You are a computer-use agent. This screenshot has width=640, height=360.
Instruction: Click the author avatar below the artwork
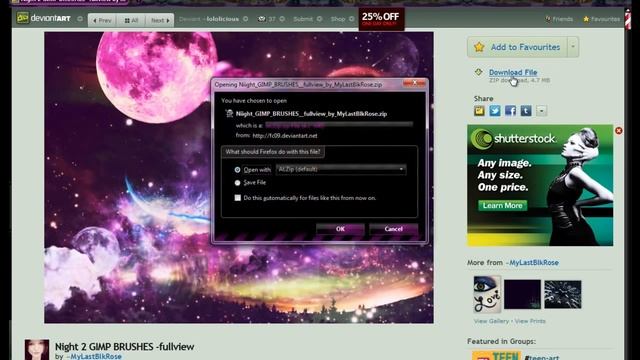coord(37,350)
